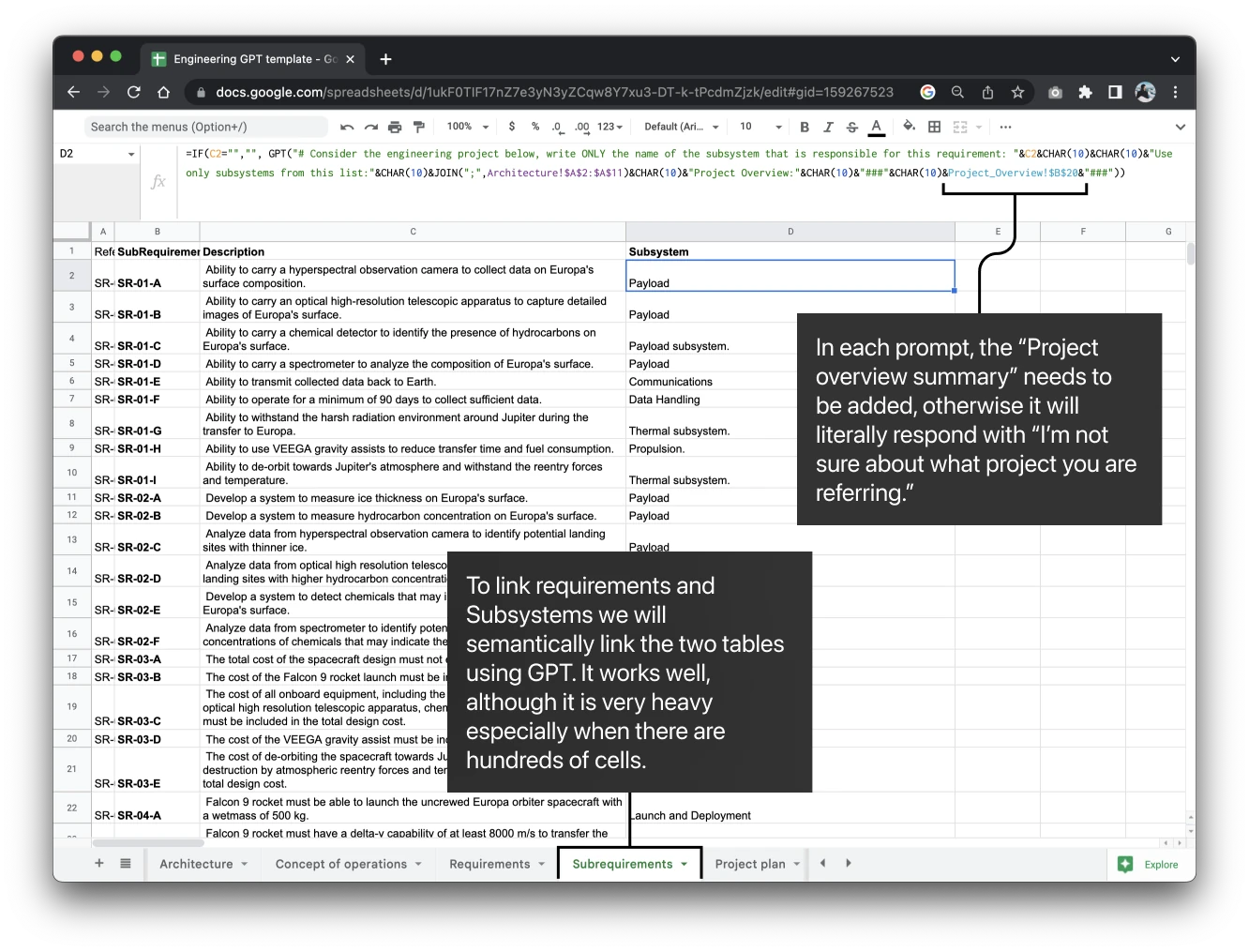Open the Default (Arial) font dropdown
Viewport: 1249px width, 952px height.
click(682, 127)
